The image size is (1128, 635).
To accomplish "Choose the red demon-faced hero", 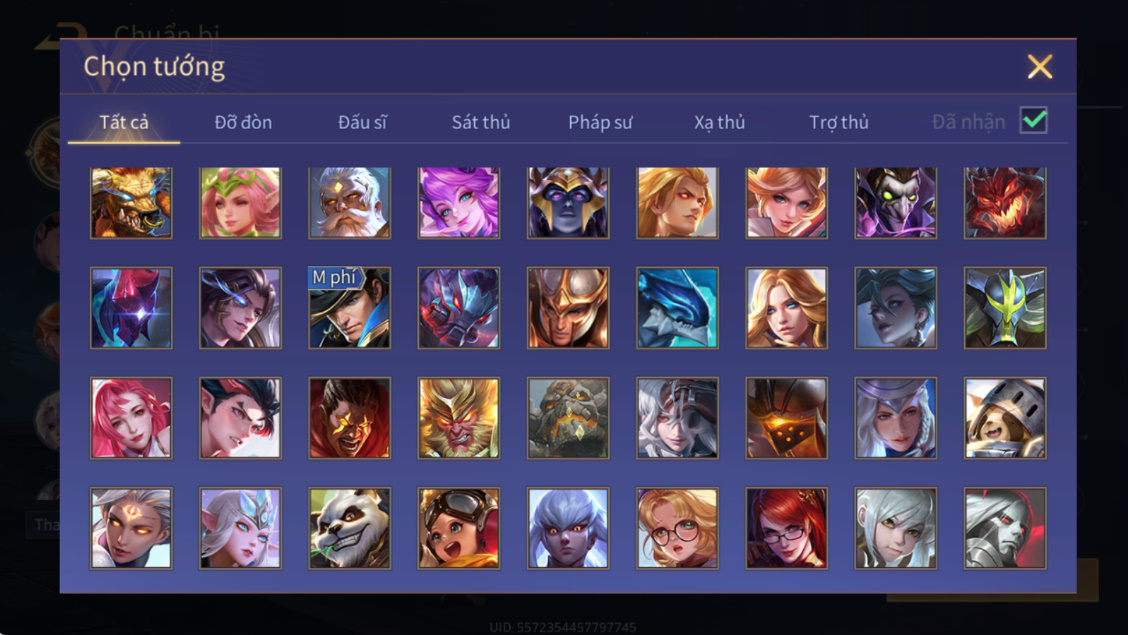I will pos(1005,202).
